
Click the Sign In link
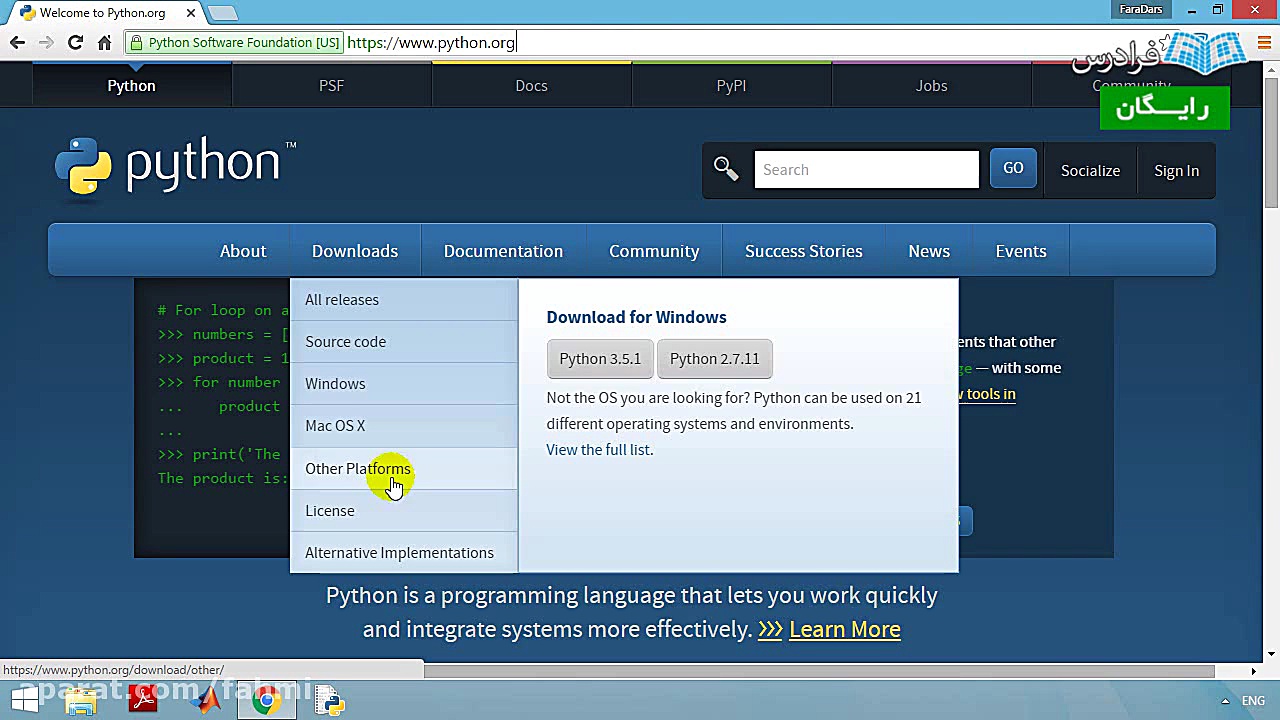[1176, 170]
